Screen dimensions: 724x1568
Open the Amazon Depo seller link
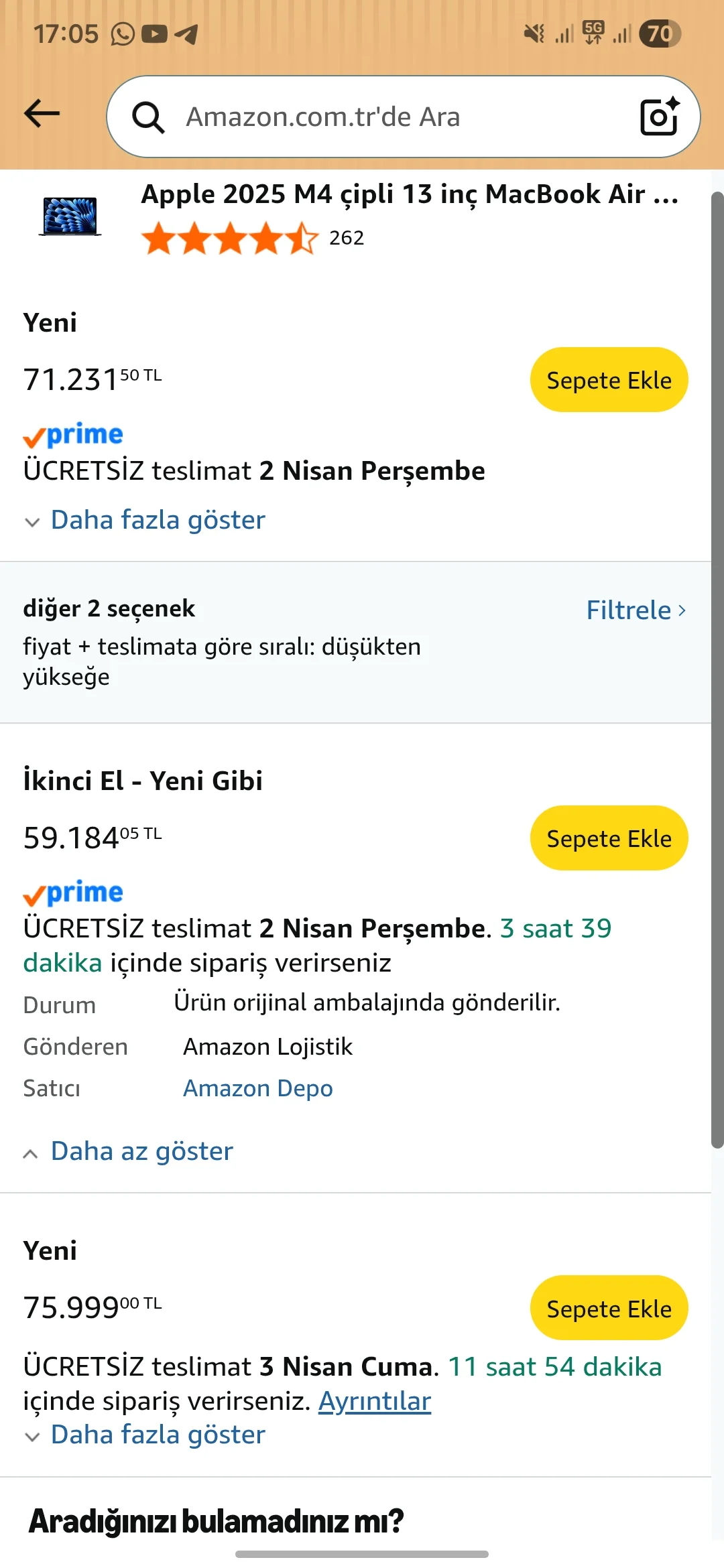pos(258,1088)
